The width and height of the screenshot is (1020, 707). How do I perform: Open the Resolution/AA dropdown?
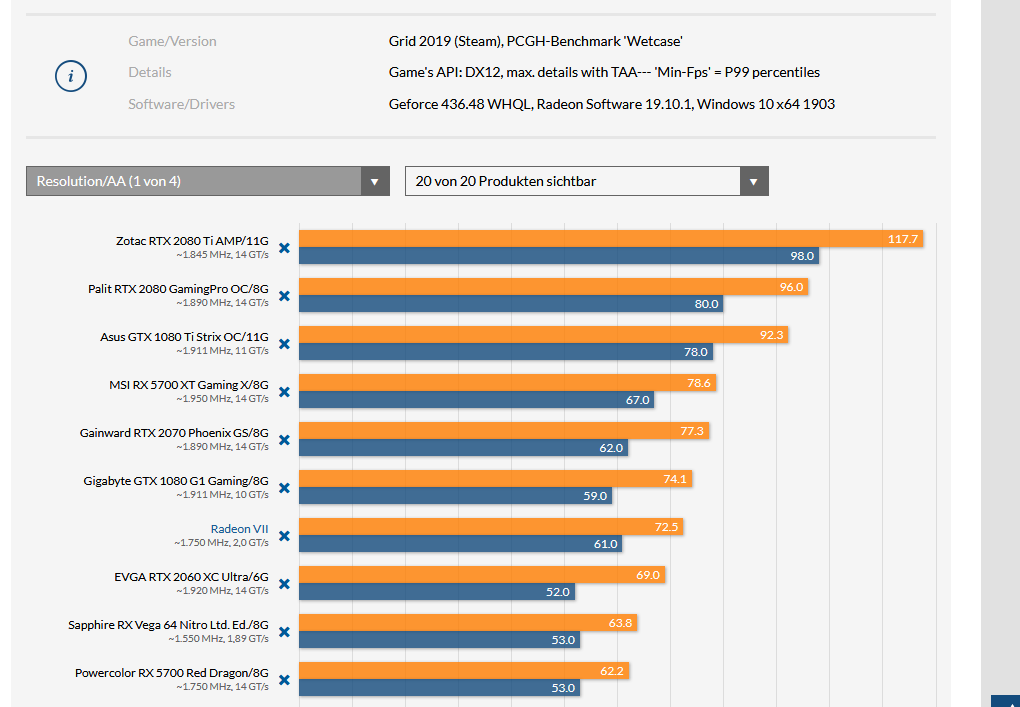[200, 181]
